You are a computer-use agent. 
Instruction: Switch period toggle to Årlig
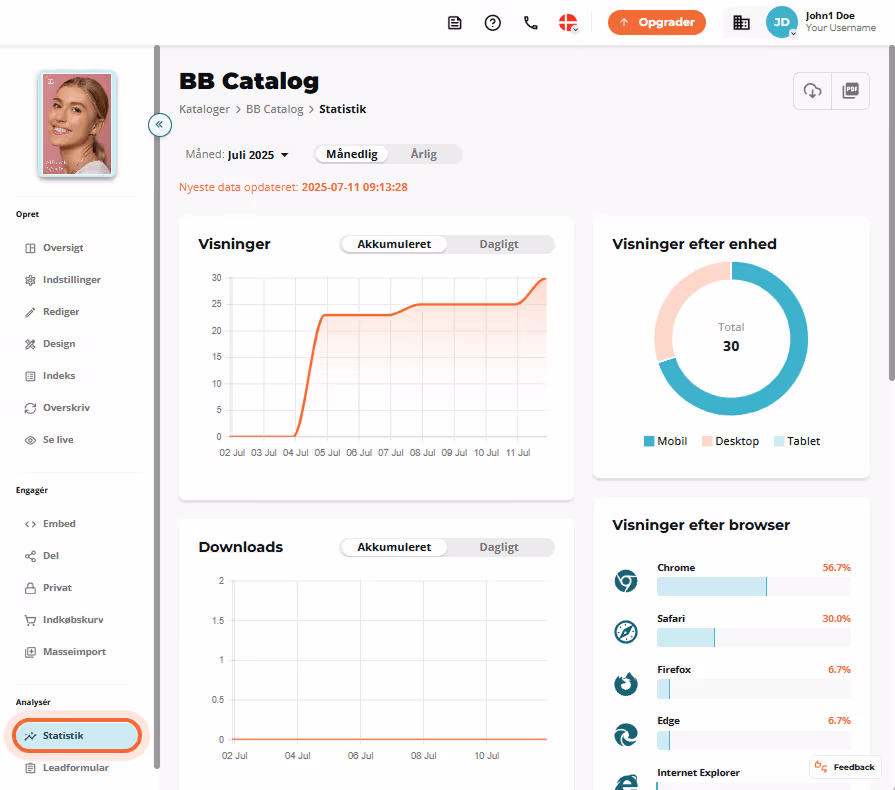(x=424, y=154)
